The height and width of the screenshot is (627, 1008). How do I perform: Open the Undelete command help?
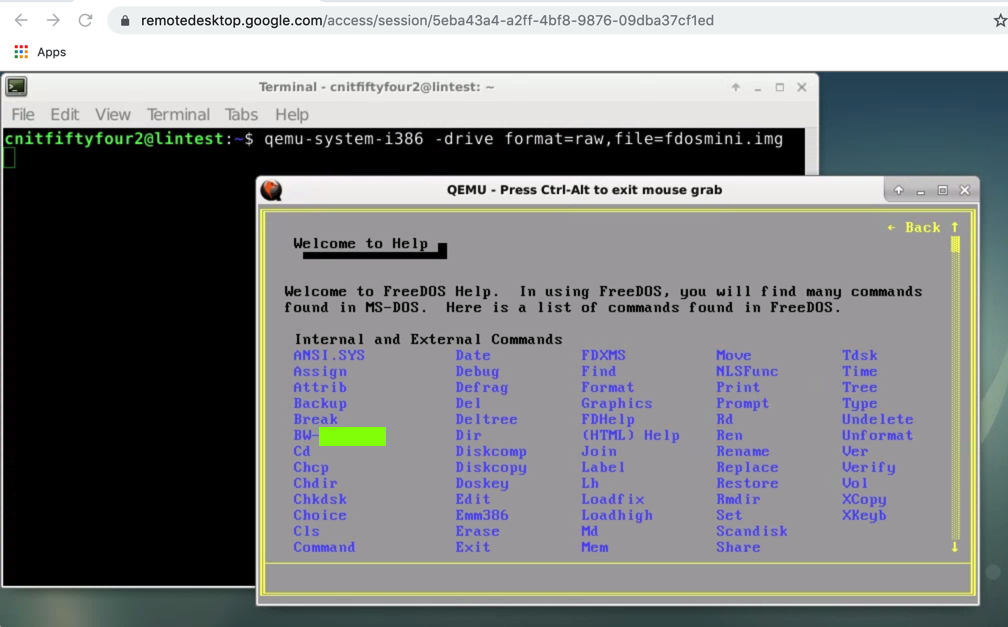click(x=878, y=419)
